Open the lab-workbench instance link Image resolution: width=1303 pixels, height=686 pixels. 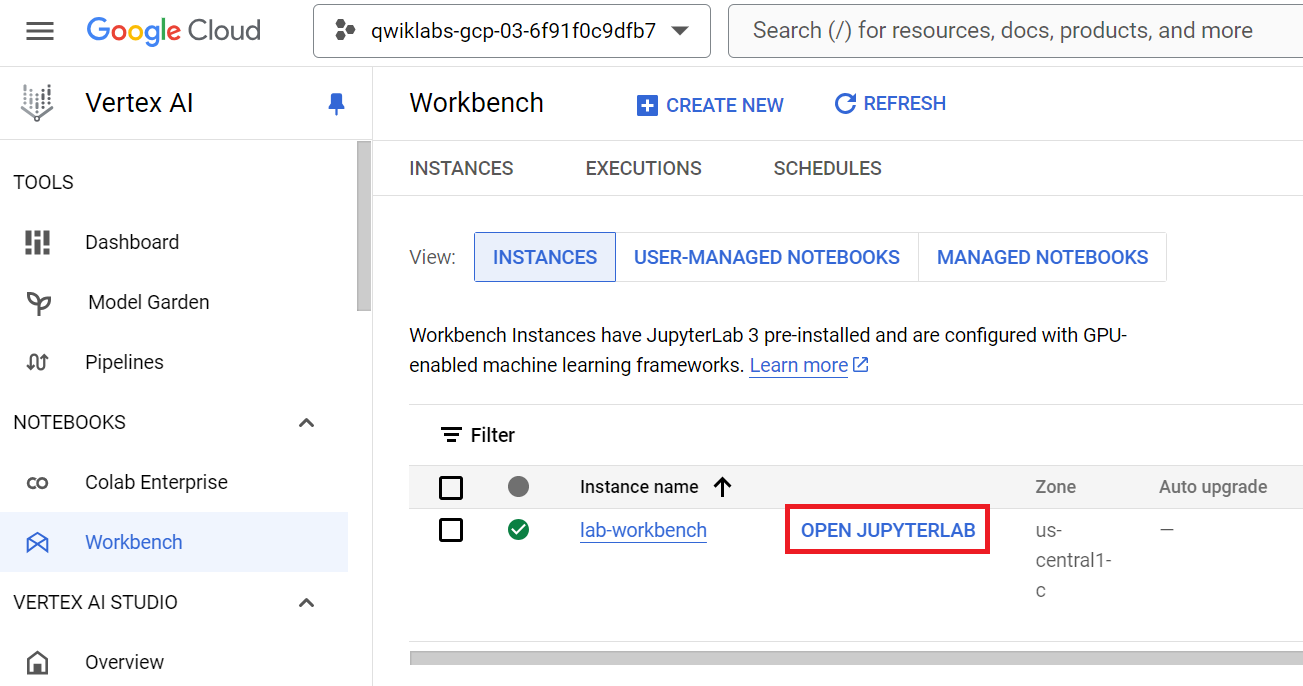(643, 530)
